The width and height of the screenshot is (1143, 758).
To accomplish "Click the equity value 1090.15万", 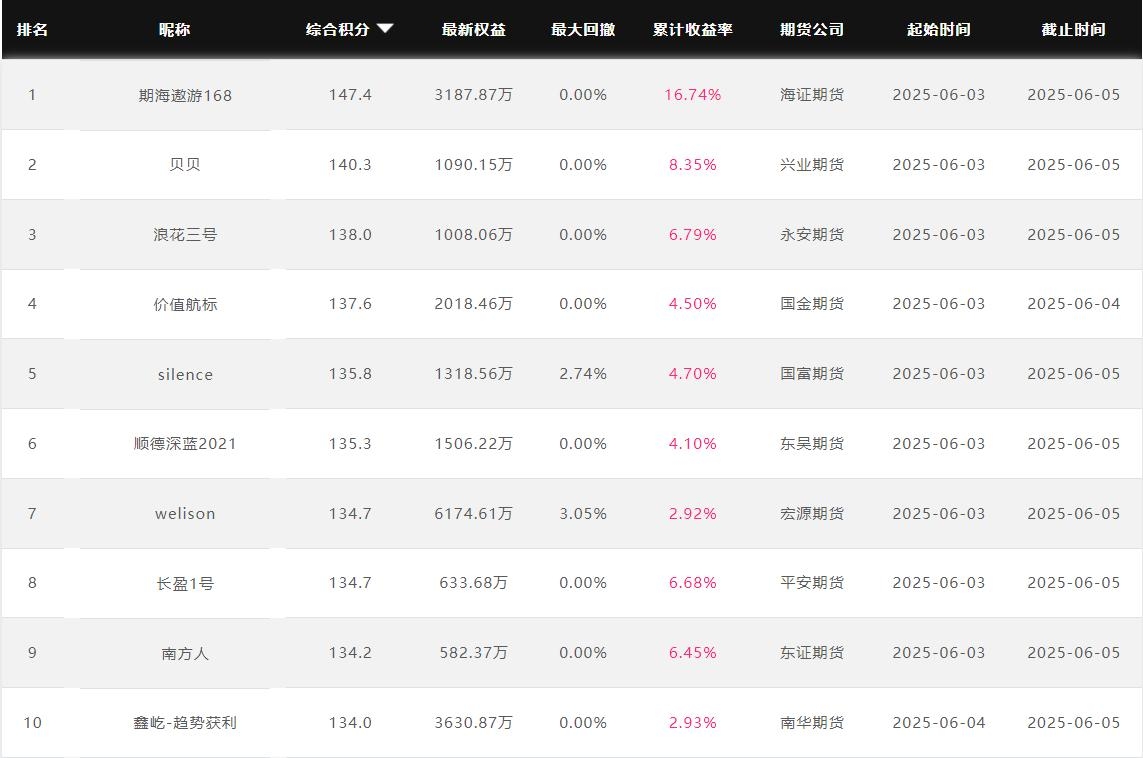I will coord(474,165).
